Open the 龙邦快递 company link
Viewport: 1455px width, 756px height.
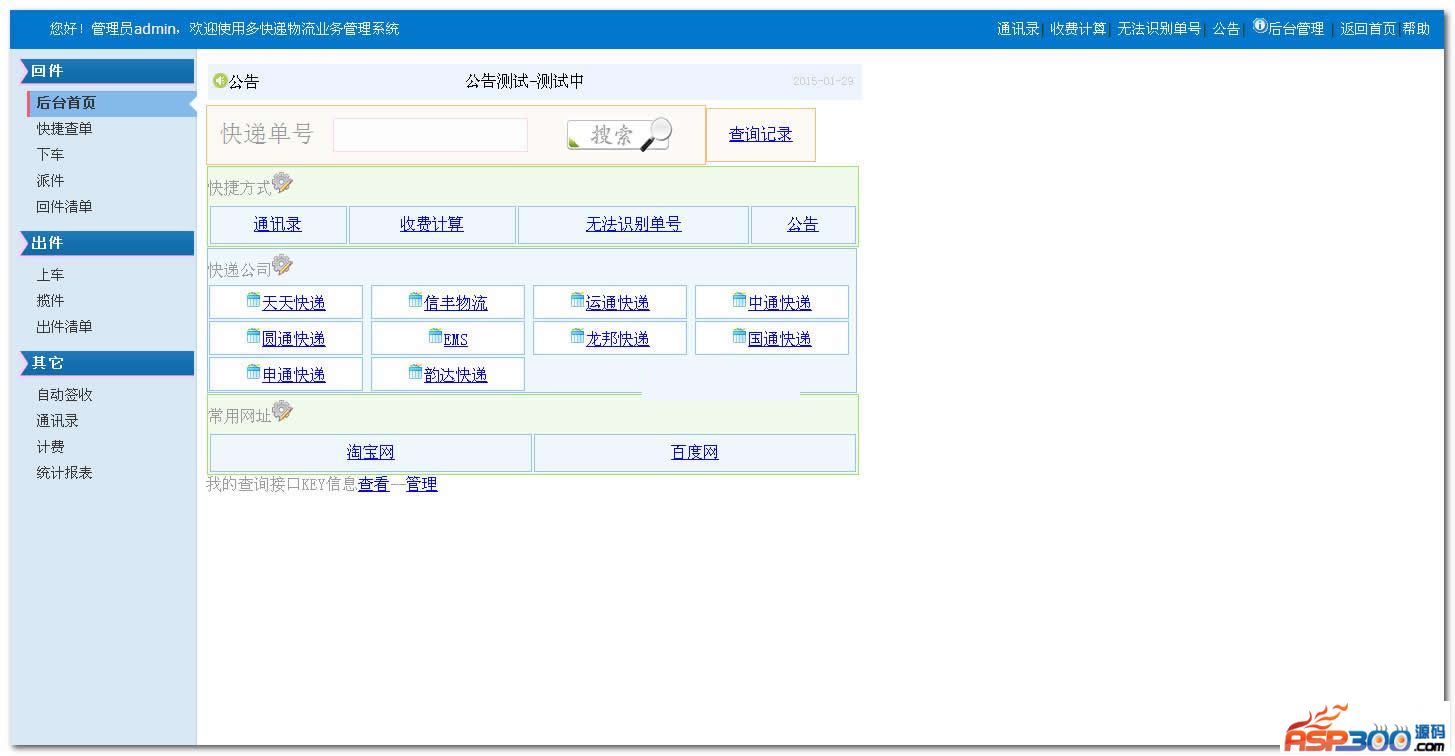click(x=618, y=339)
